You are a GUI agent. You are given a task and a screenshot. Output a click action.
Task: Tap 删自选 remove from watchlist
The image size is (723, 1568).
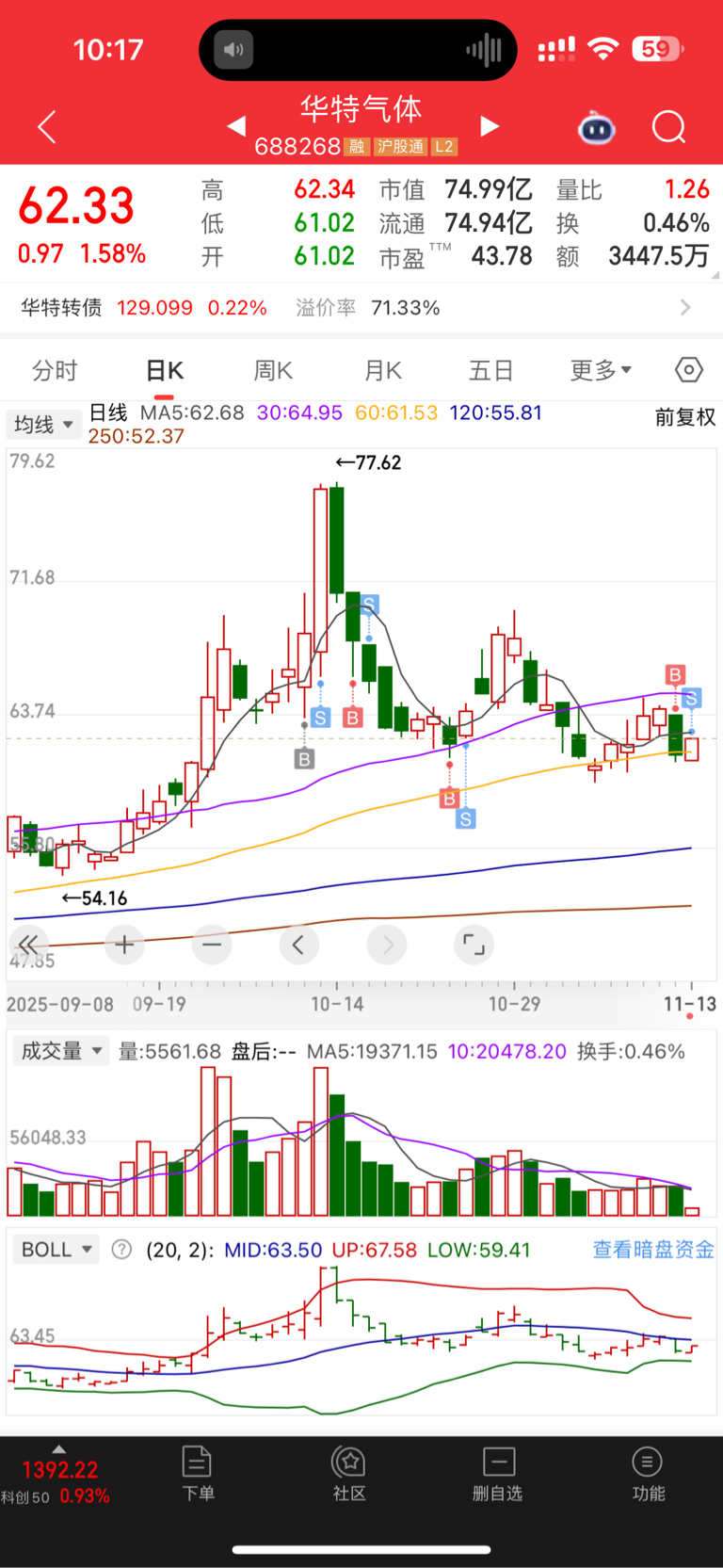(498, 1474)
